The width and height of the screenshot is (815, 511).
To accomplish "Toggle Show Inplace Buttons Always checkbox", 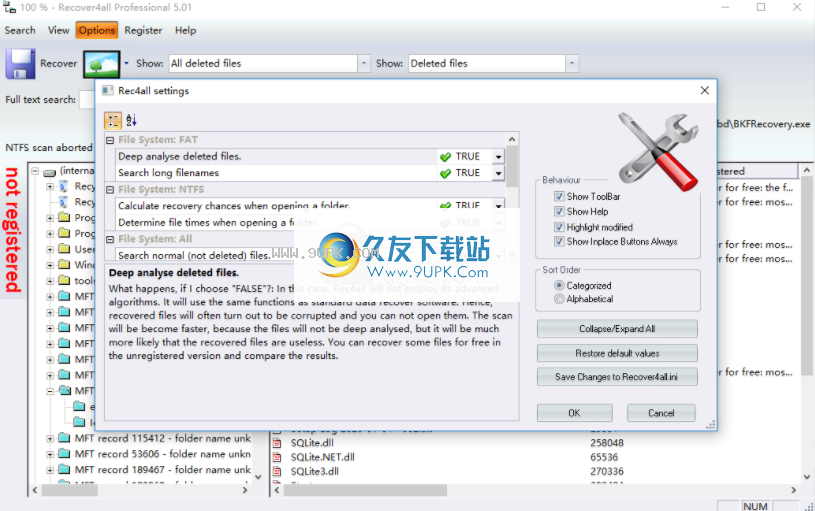I will click(559, 242).
